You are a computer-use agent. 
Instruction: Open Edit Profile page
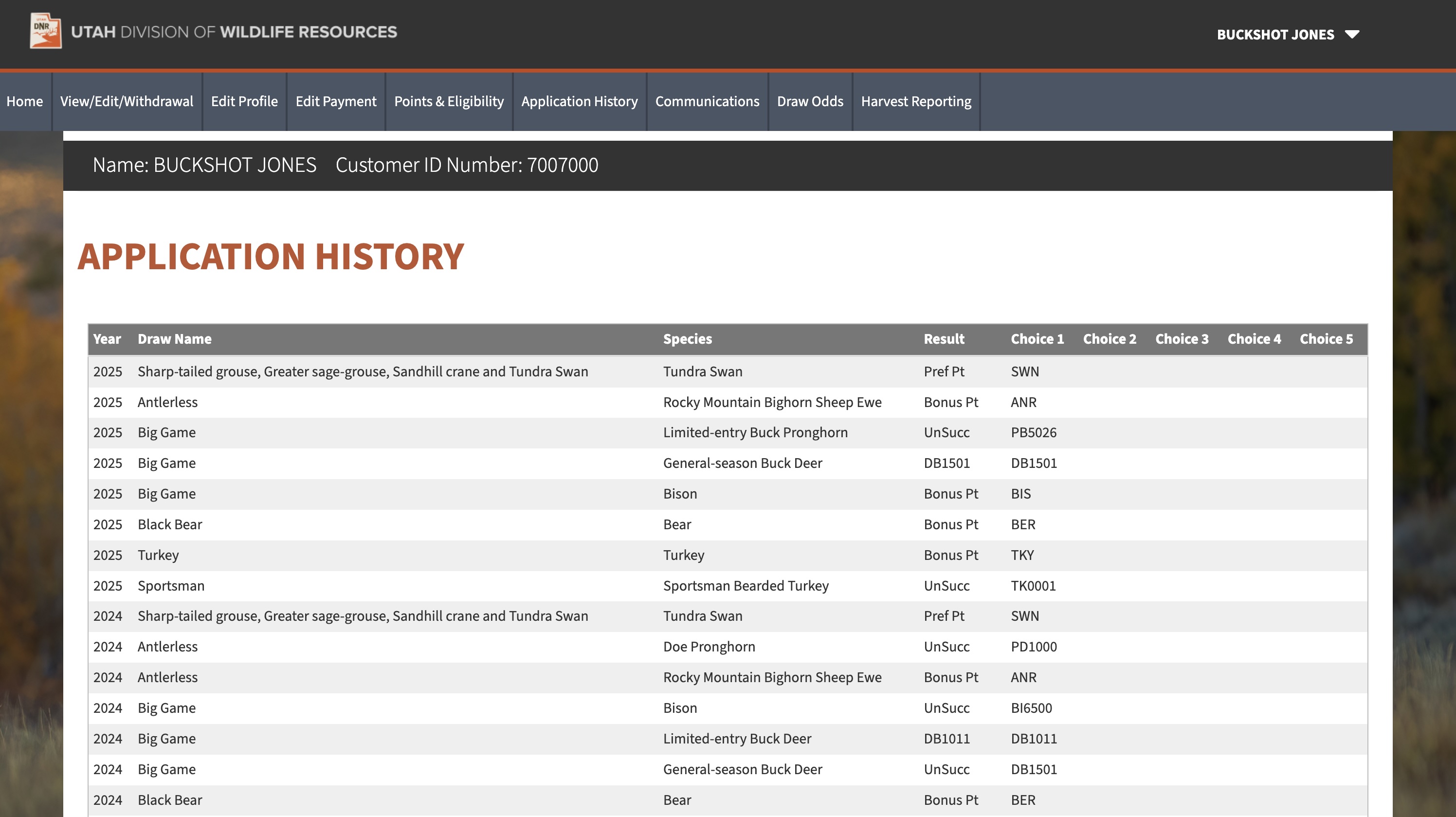[x=244, y=101]
